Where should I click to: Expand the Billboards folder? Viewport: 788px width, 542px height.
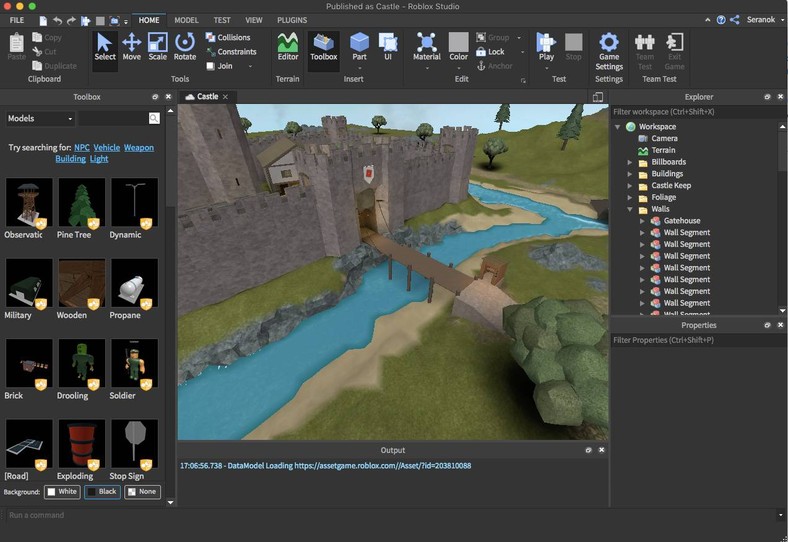630,162
